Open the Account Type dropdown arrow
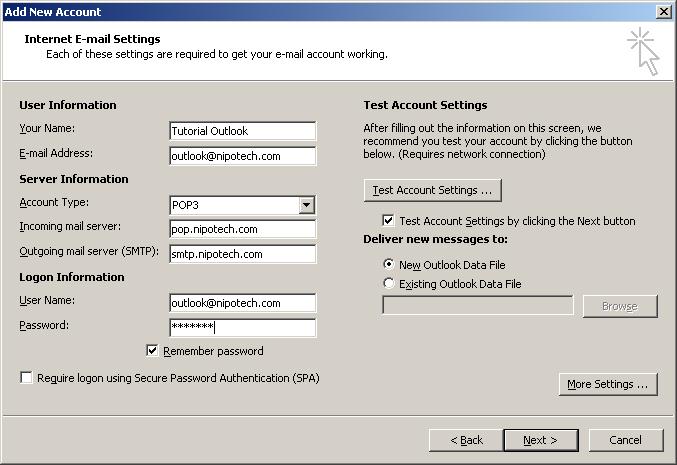 click(307, 205)
